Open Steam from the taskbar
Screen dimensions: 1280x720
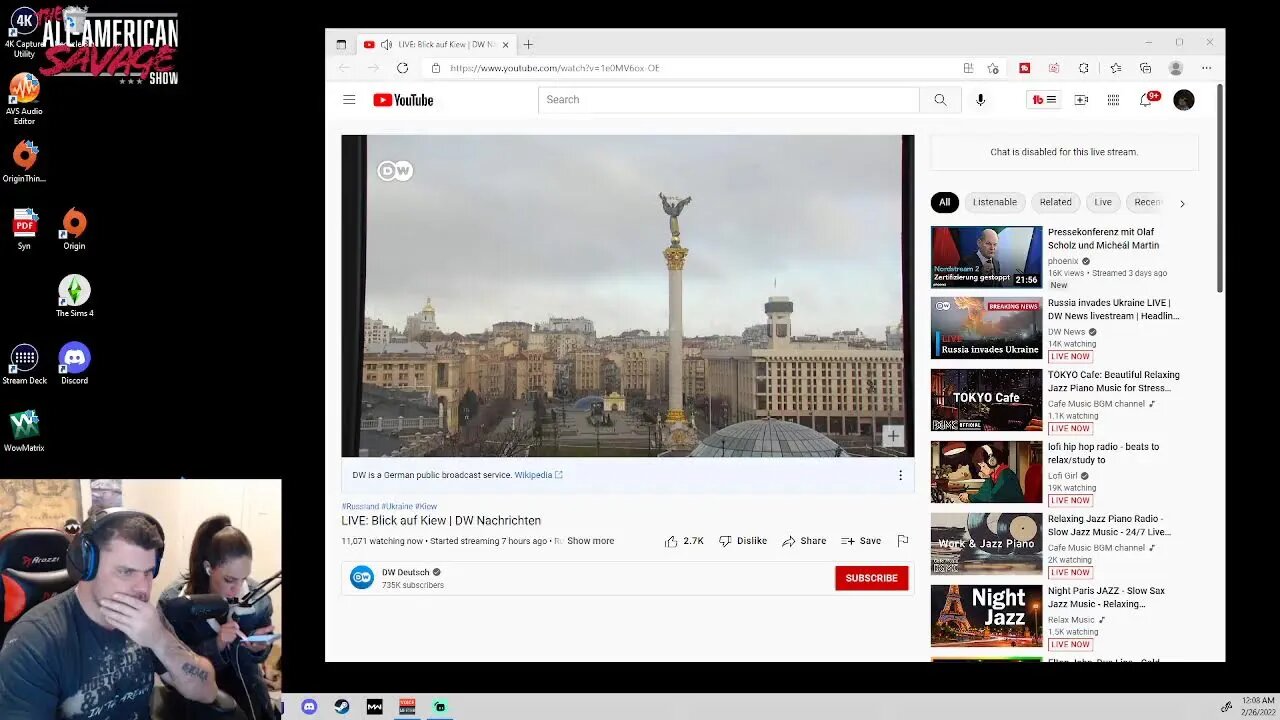[342, 707]
